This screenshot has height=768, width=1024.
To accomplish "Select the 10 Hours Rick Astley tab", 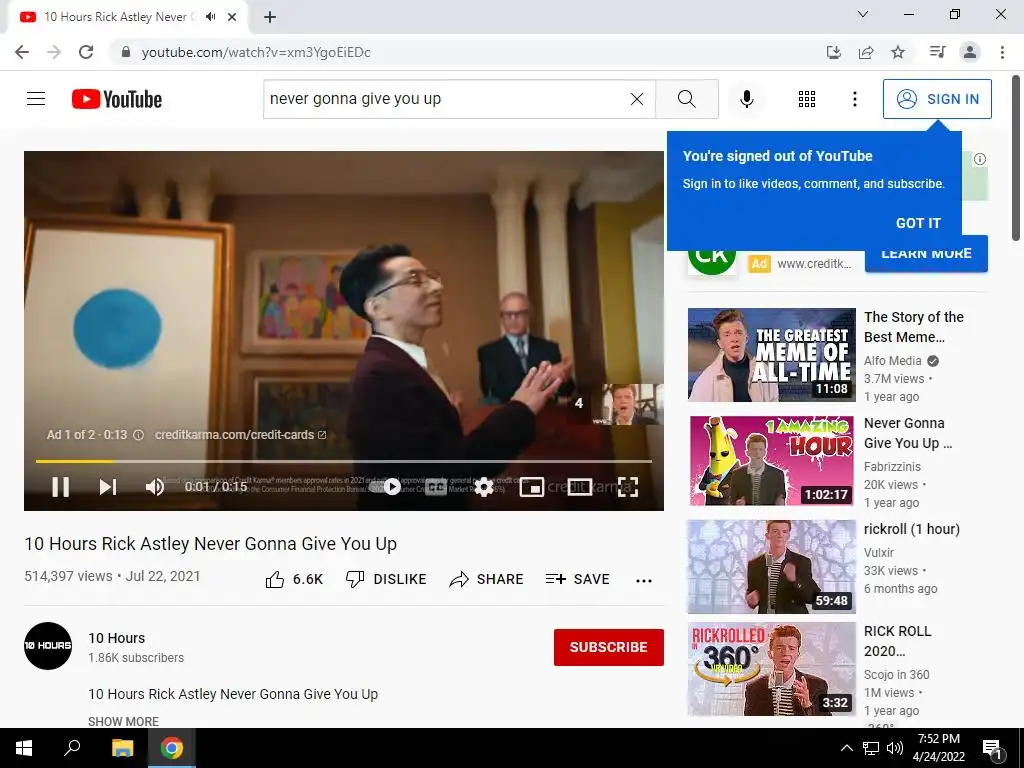I will tap(127, 17).
